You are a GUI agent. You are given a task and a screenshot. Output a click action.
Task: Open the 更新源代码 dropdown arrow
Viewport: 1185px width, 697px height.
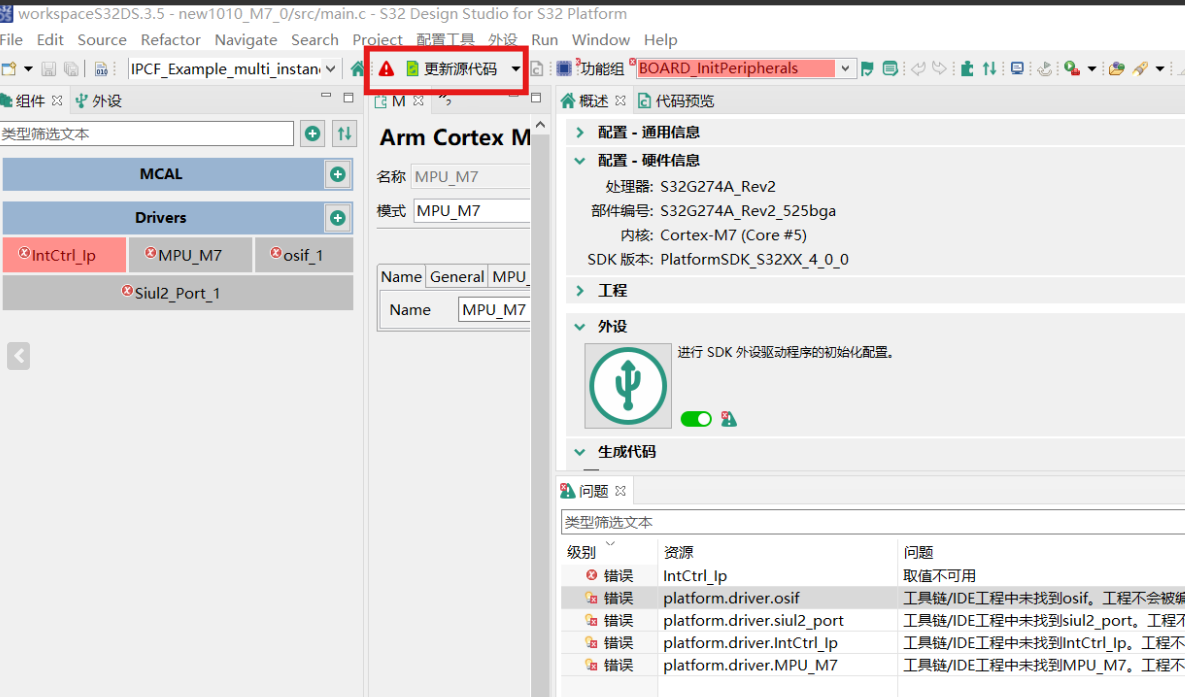(x=515, y=69)
